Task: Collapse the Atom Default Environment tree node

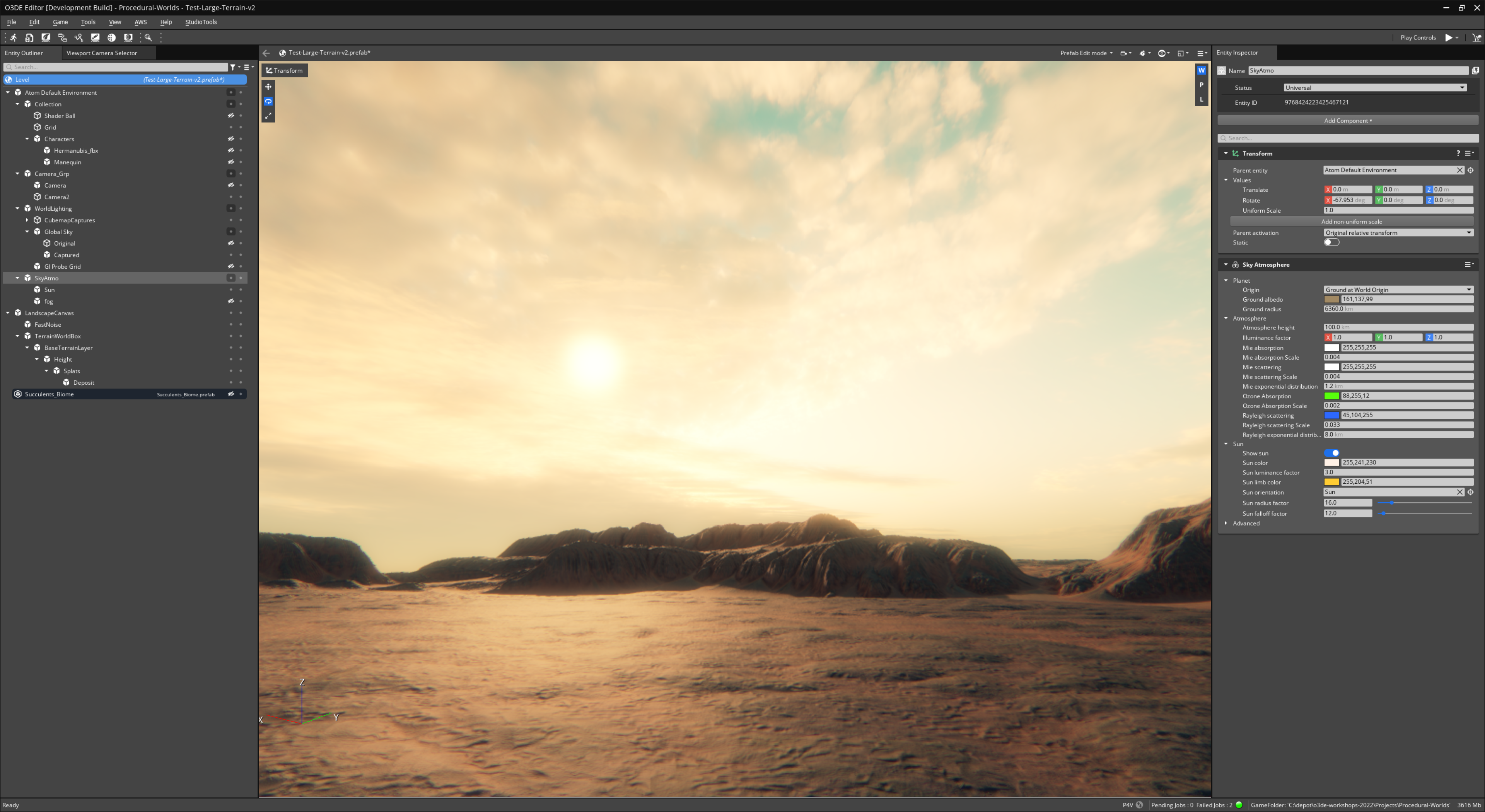Action: 8,93
